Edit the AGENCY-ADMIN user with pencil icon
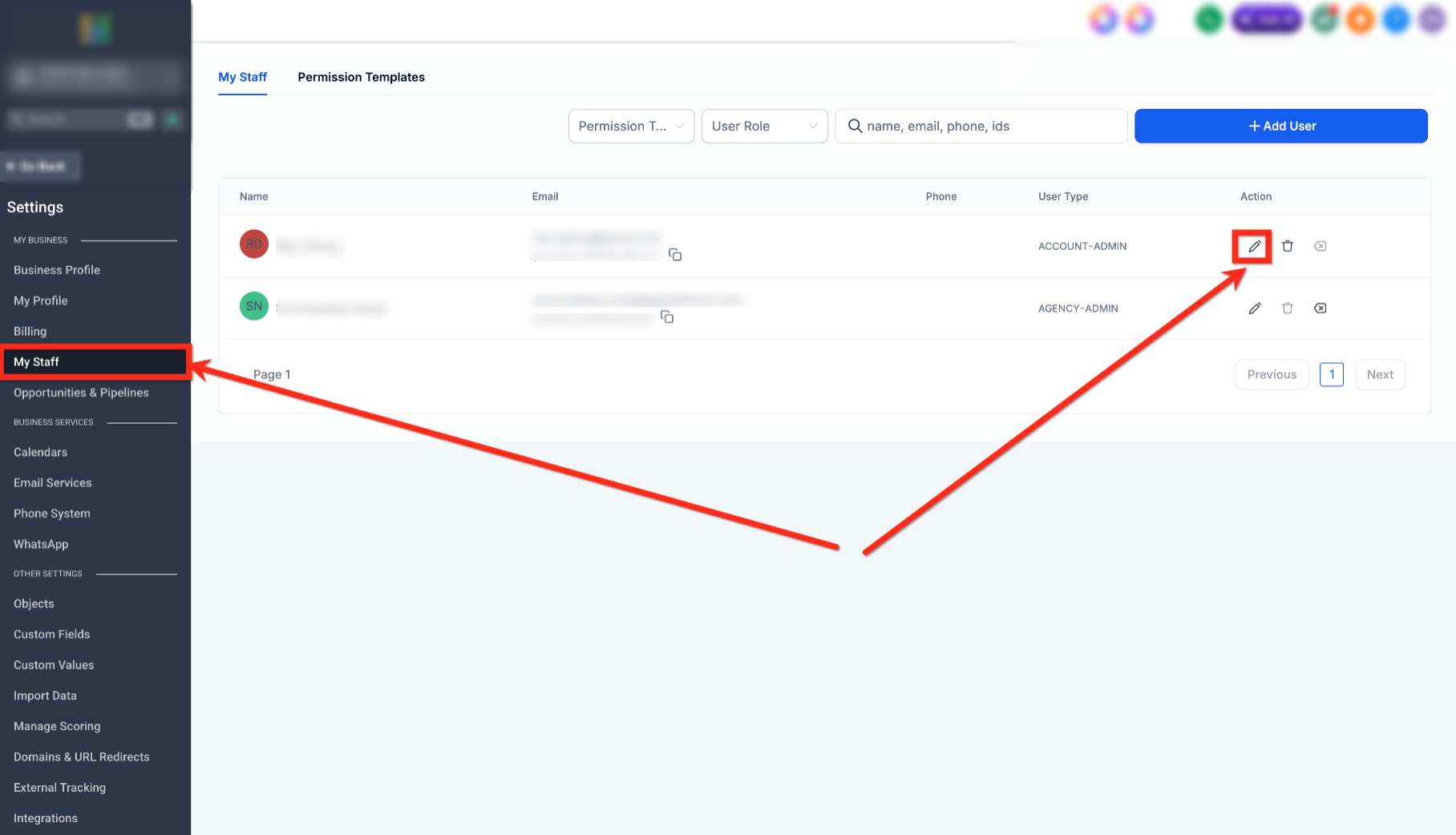 1255,308
